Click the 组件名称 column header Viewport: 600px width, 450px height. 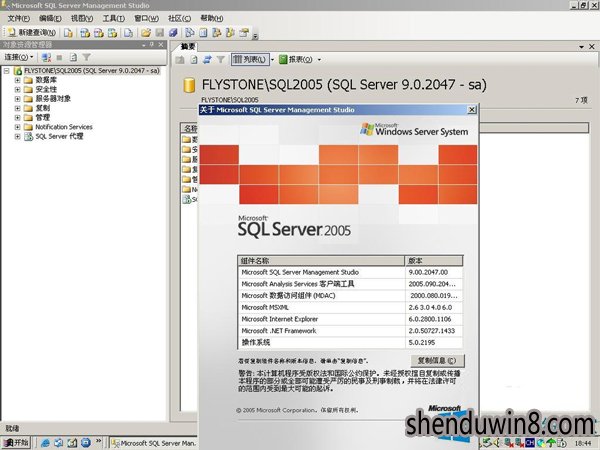pos(321,261)
